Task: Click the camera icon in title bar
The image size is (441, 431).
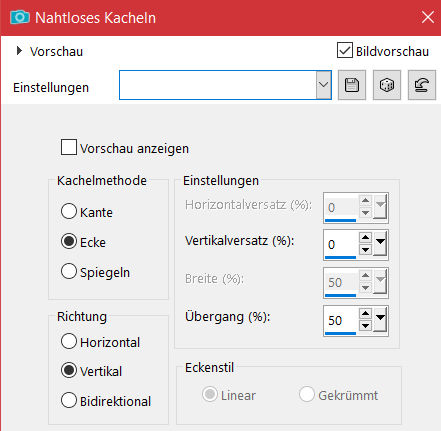Action: pos(20,17)
